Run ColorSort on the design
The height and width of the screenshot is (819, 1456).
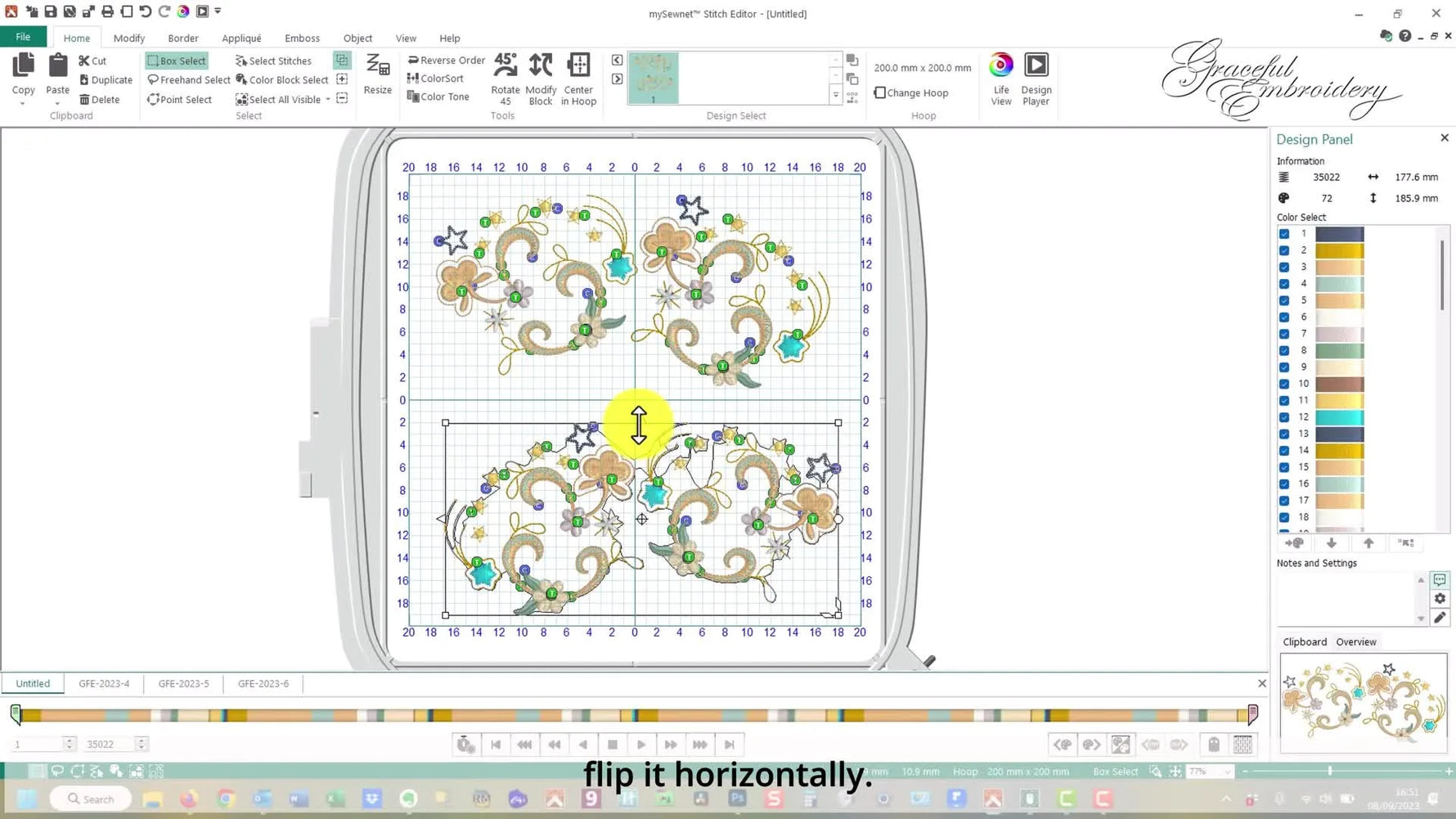click(x=435, y=79)
